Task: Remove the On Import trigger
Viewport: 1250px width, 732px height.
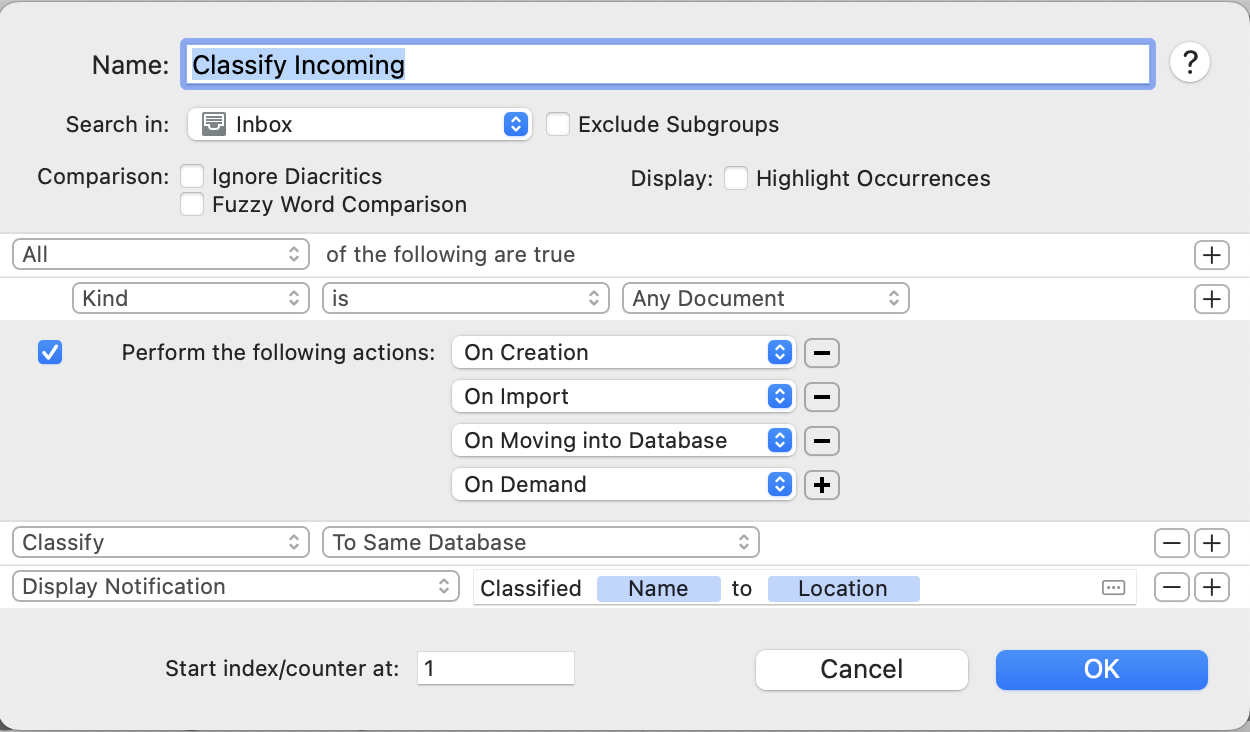Action: click(x=821, y=397)
